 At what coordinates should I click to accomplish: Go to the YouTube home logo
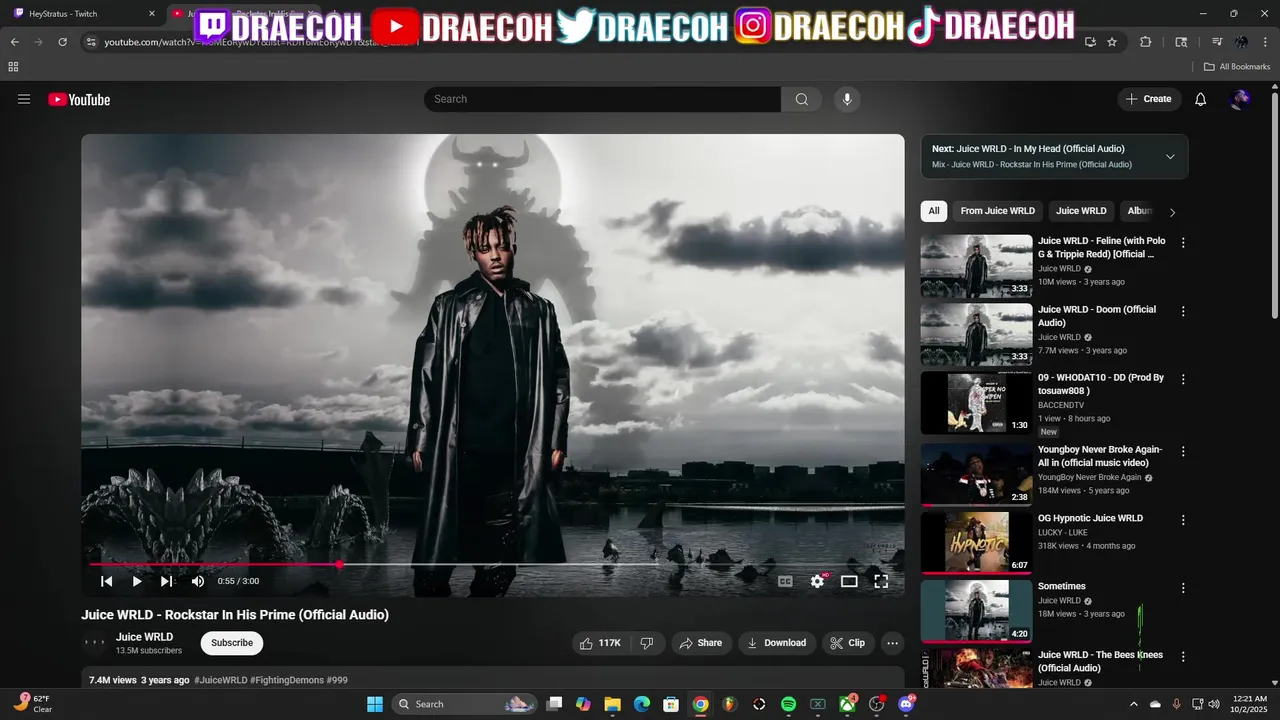coord(79,99)
